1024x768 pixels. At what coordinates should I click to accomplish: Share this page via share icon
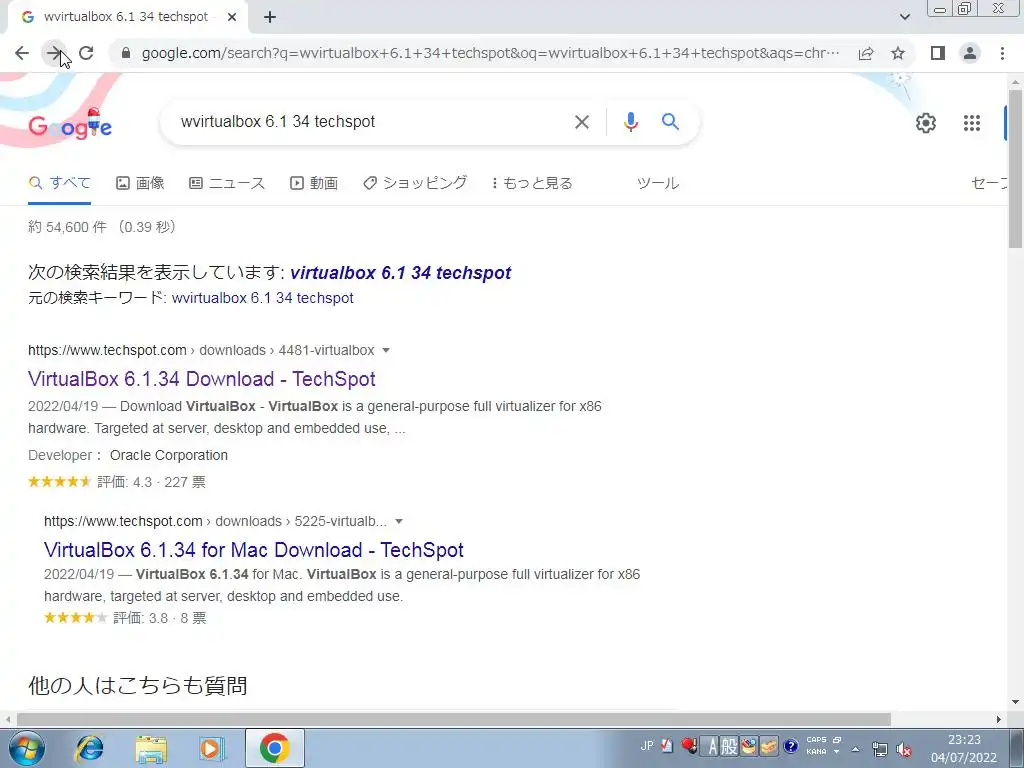pyautogui.click(x=866, y=53)
